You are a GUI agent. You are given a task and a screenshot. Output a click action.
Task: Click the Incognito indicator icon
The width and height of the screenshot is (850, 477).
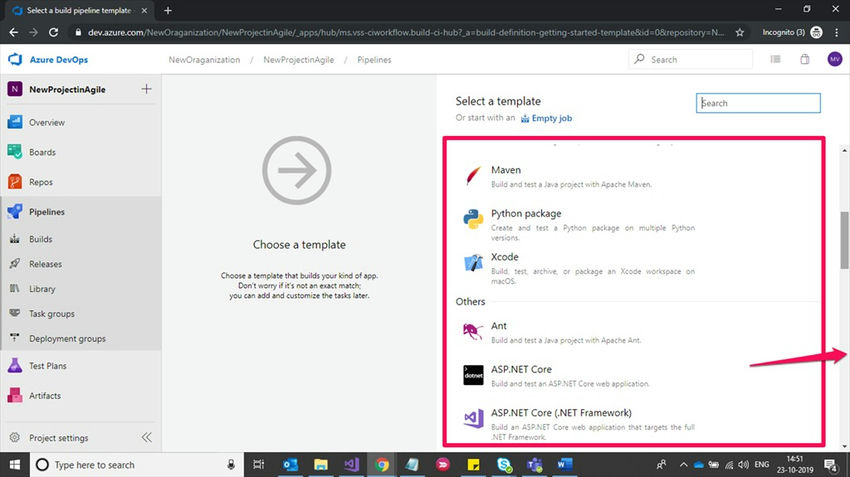coord(816,33)
